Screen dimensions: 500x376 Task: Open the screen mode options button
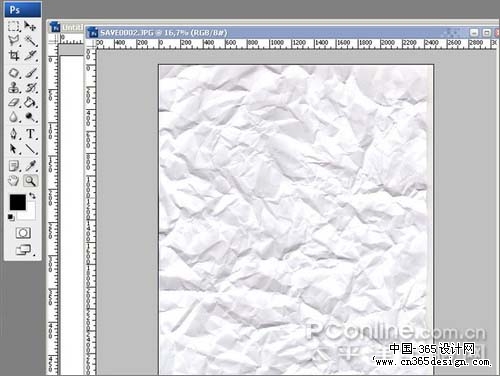click(x=24, y=250)
